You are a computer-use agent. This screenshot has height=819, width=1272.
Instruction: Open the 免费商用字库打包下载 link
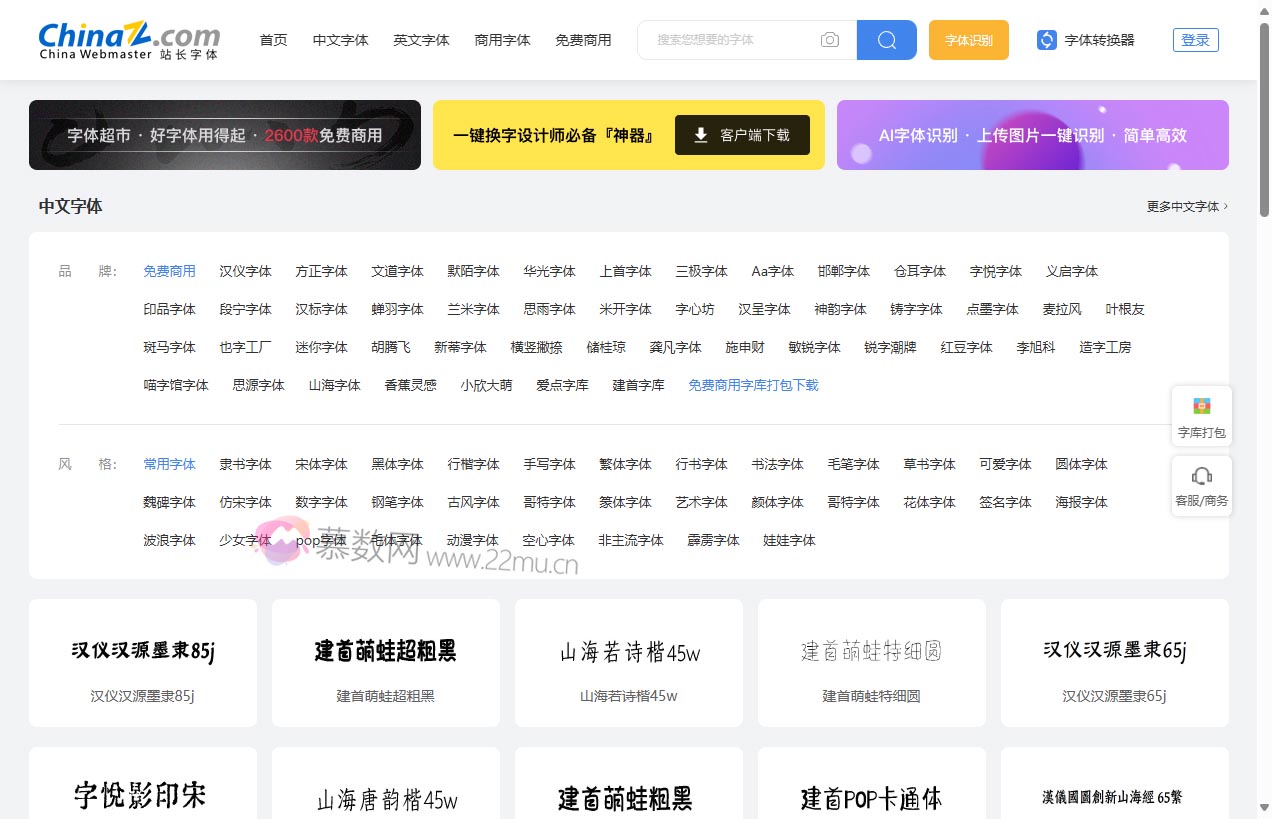(x=753, y=385)
